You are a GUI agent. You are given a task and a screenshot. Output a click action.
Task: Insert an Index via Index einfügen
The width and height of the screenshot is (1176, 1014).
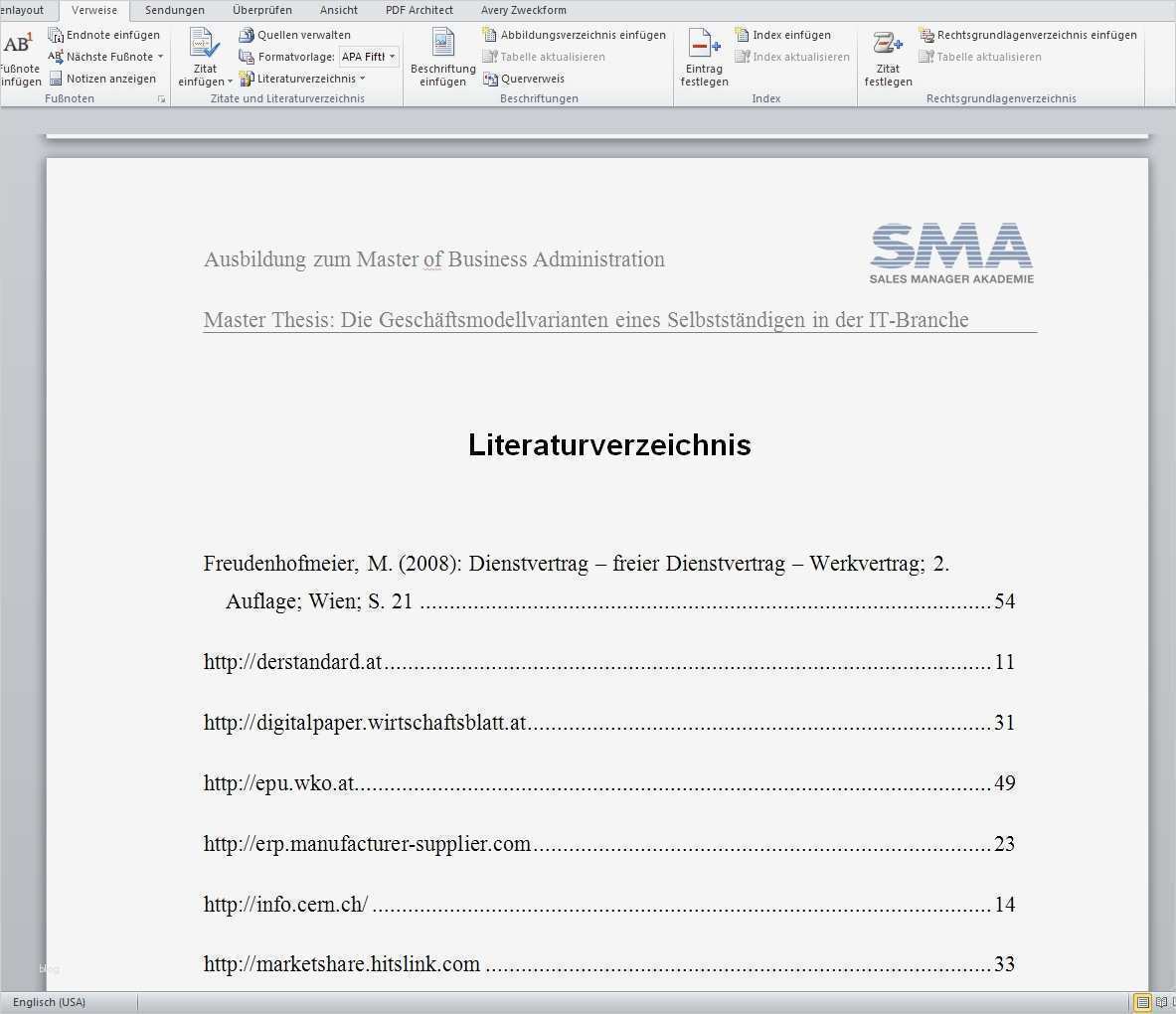783,34
